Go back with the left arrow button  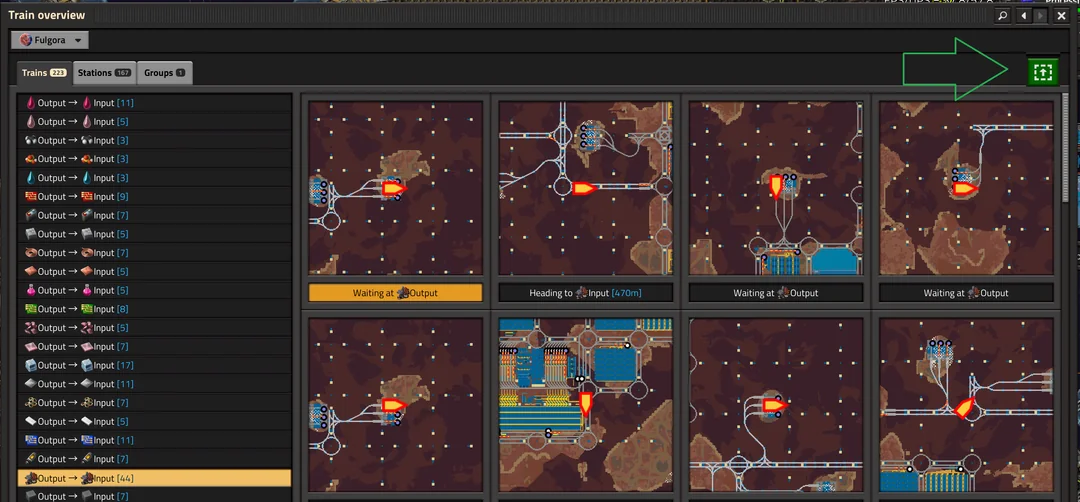(1024, 15)
